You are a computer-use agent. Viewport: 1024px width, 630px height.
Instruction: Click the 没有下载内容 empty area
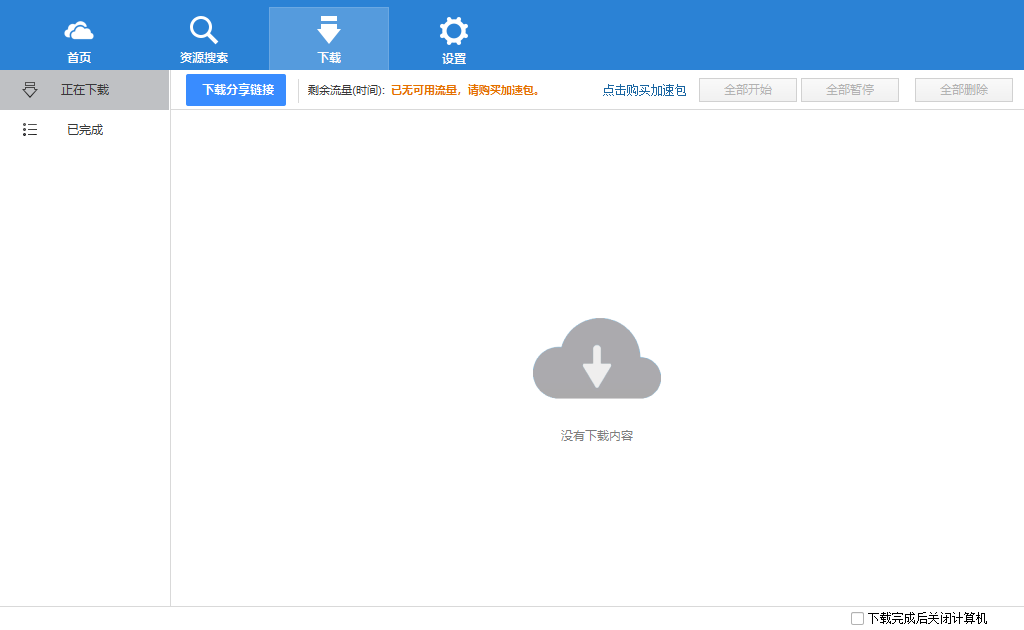pyautogui.click(x=597, y=435)
